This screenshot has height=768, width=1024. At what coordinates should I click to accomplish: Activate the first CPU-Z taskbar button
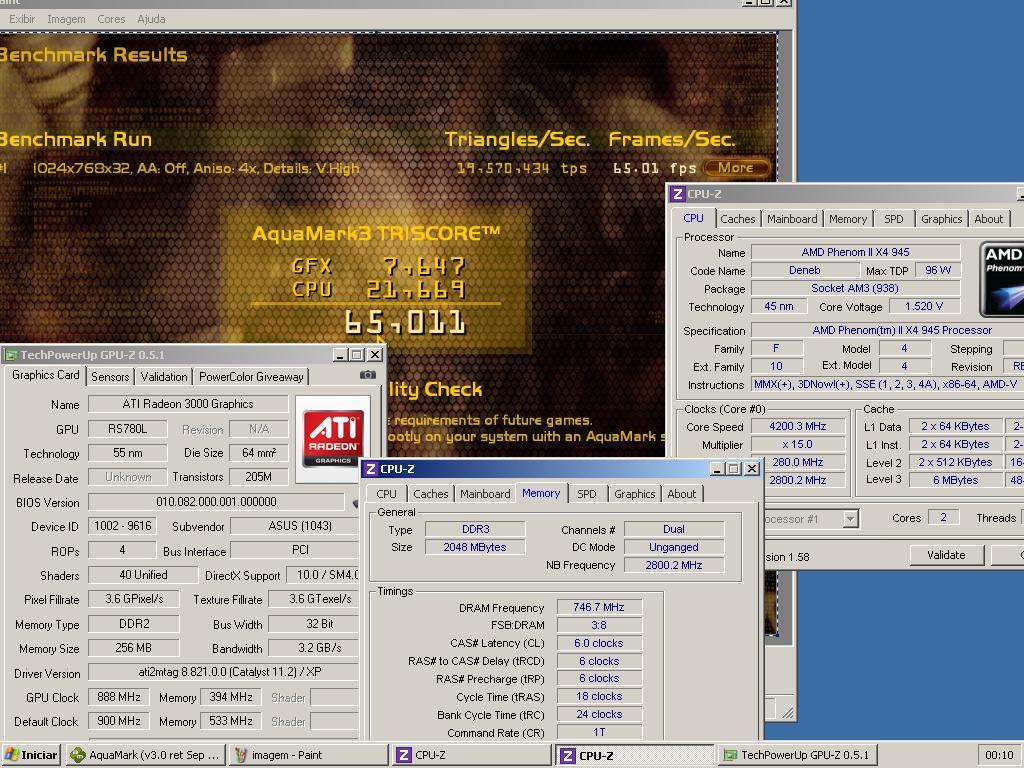[472, 755]
